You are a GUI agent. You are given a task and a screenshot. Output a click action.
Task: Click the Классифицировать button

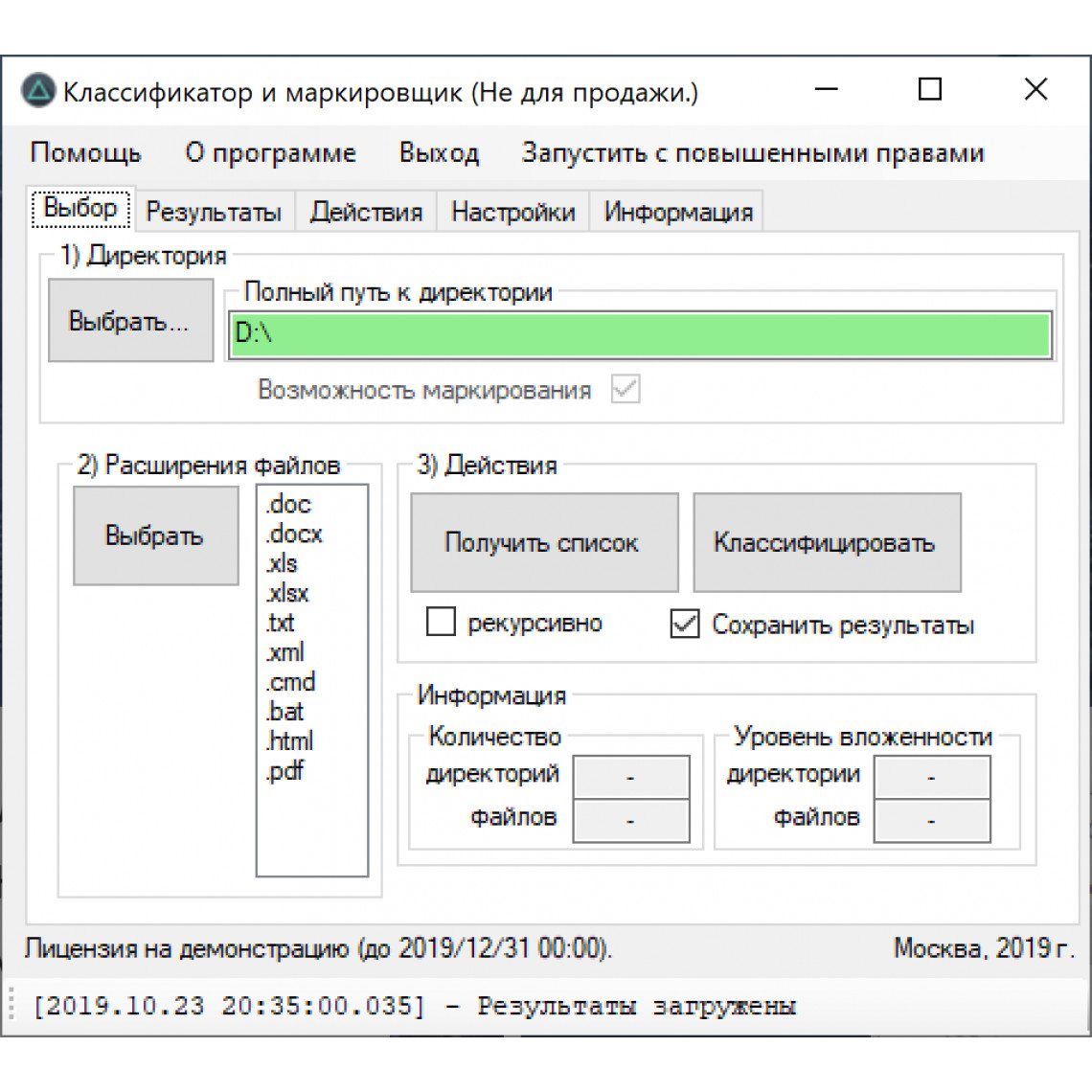coord(828,542)
